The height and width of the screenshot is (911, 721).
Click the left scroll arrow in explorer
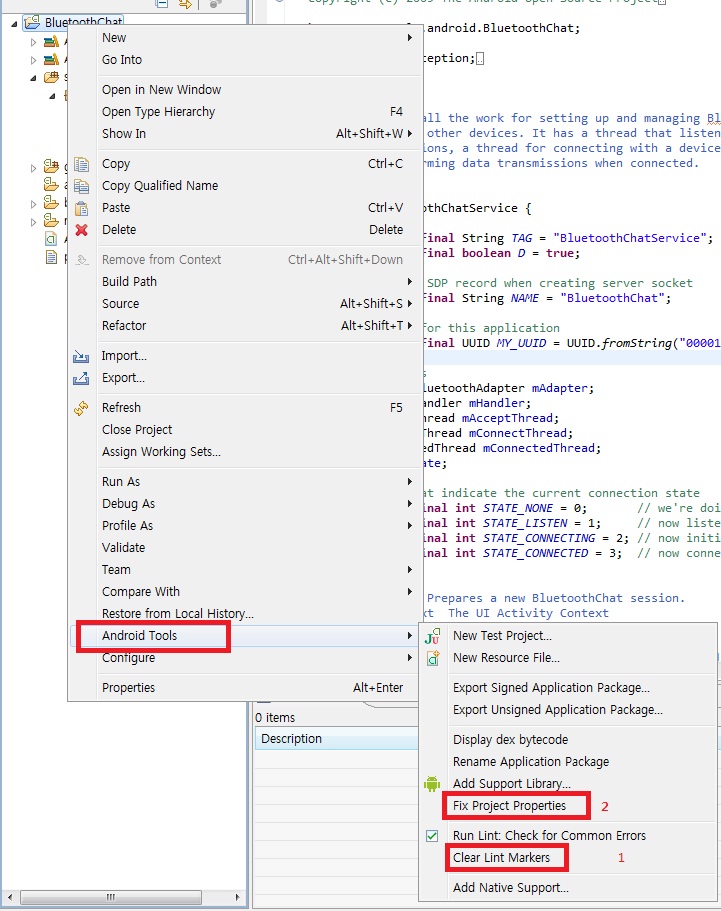tap(10, 897)
